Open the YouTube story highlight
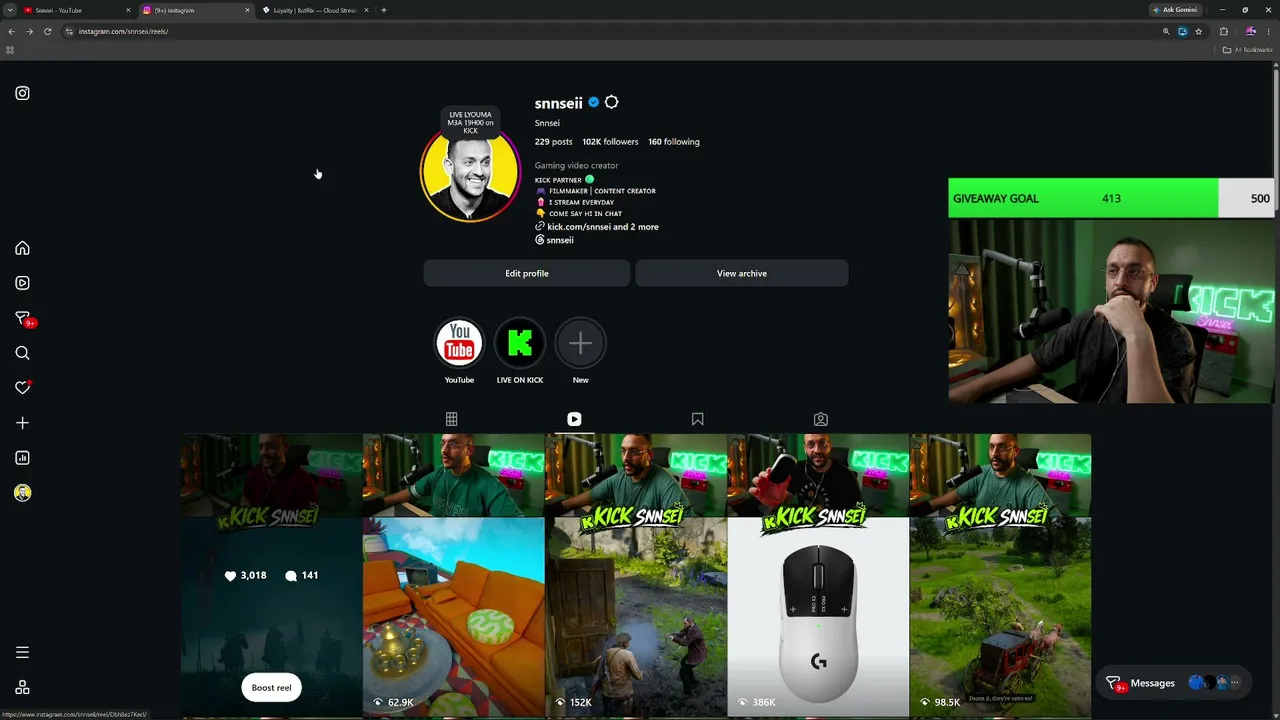Image resolution: width=1280 pixels, height=720 pixels. (x=459, y=343)
